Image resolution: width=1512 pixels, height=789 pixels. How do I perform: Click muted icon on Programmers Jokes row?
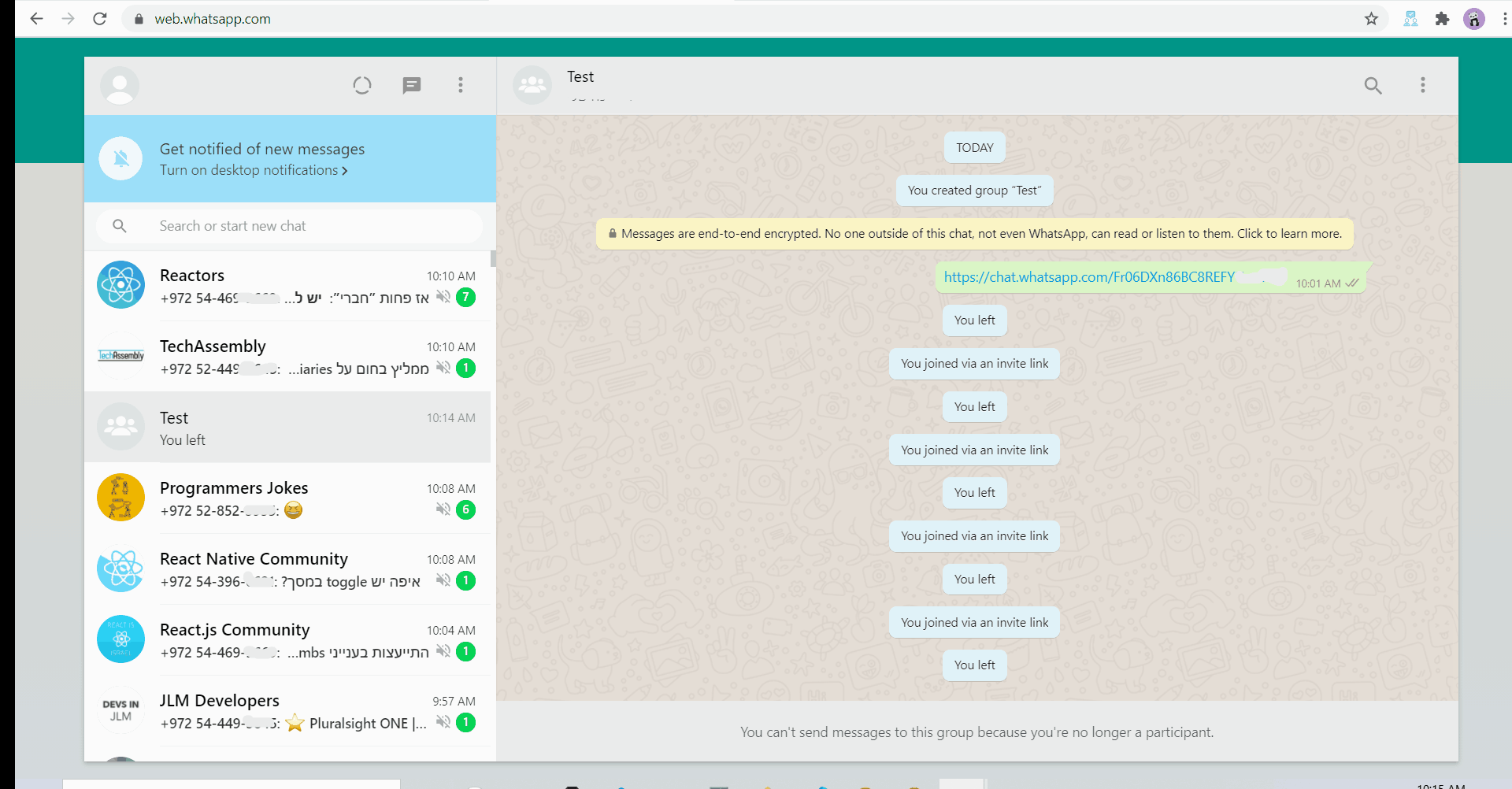point(443,509)
